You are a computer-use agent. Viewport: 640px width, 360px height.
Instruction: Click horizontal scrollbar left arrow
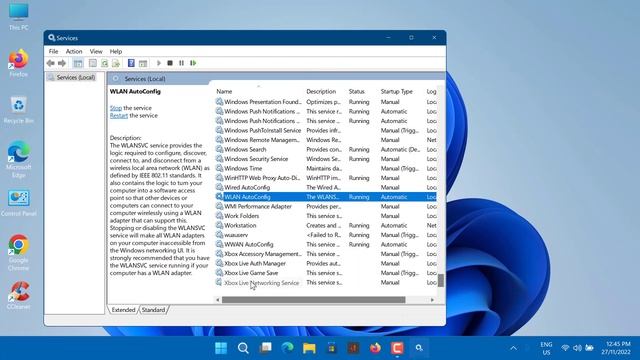tap(218, 300)
